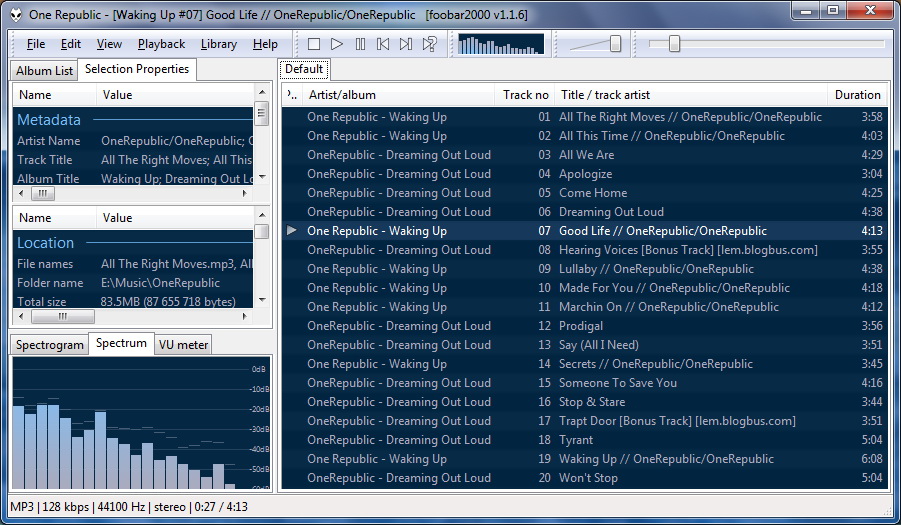Screen dimensions: 901x525
Task: Click the foobar2000 alien icon in title bar
Action: [x=15, y=14]
